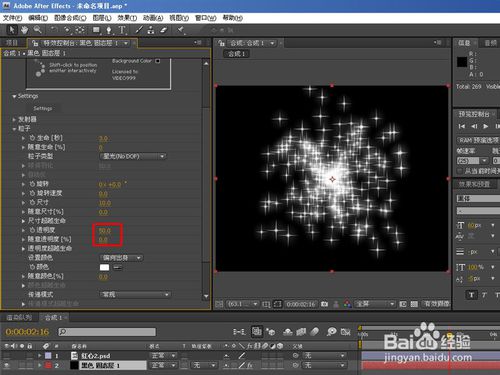Toggle hide shy layers switch

click(x=288, y=332)
